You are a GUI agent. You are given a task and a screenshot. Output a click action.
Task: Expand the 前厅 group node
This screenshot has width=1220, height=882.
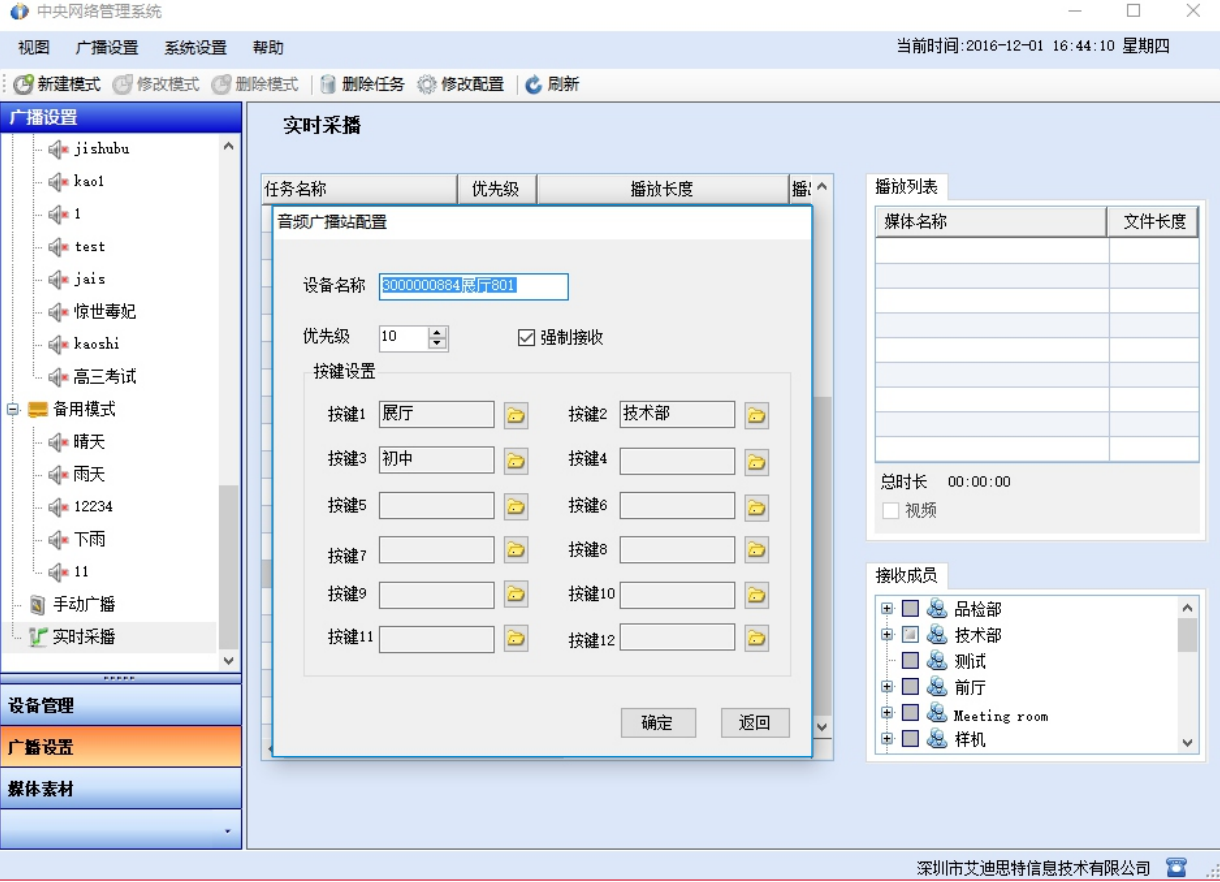click(x=886, y=687)
